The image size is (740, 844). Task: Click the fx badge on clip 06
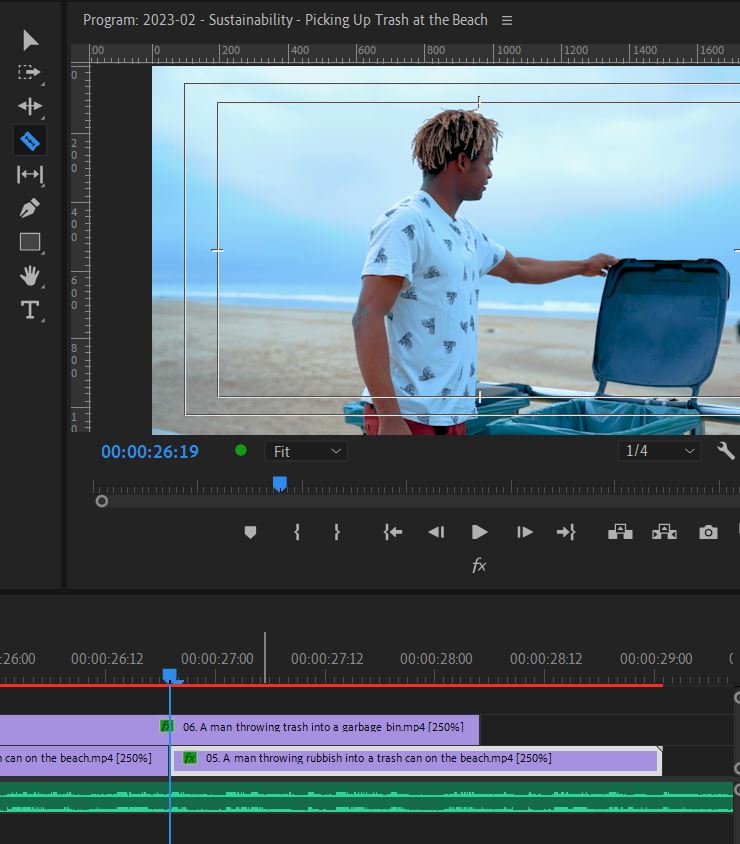pos(166,726)
